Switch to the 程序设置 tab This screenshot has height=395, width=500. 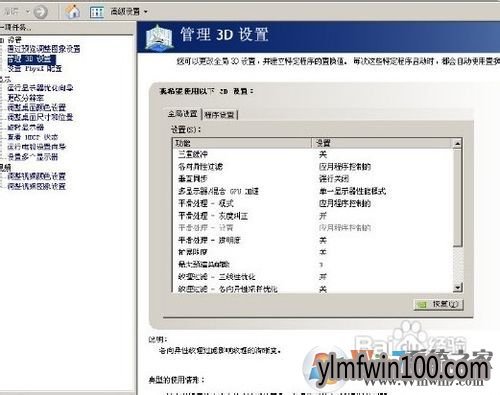click(x=219, y=115)
